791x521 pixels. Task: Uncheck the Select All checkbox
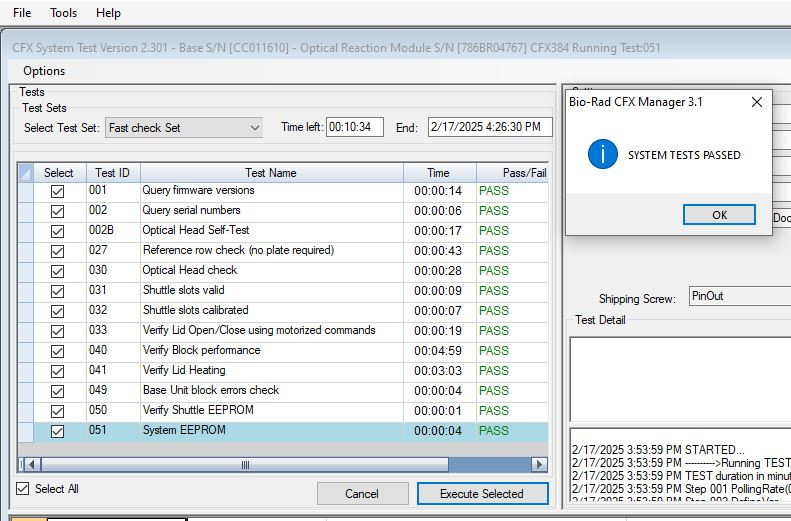tap(23, 489)
